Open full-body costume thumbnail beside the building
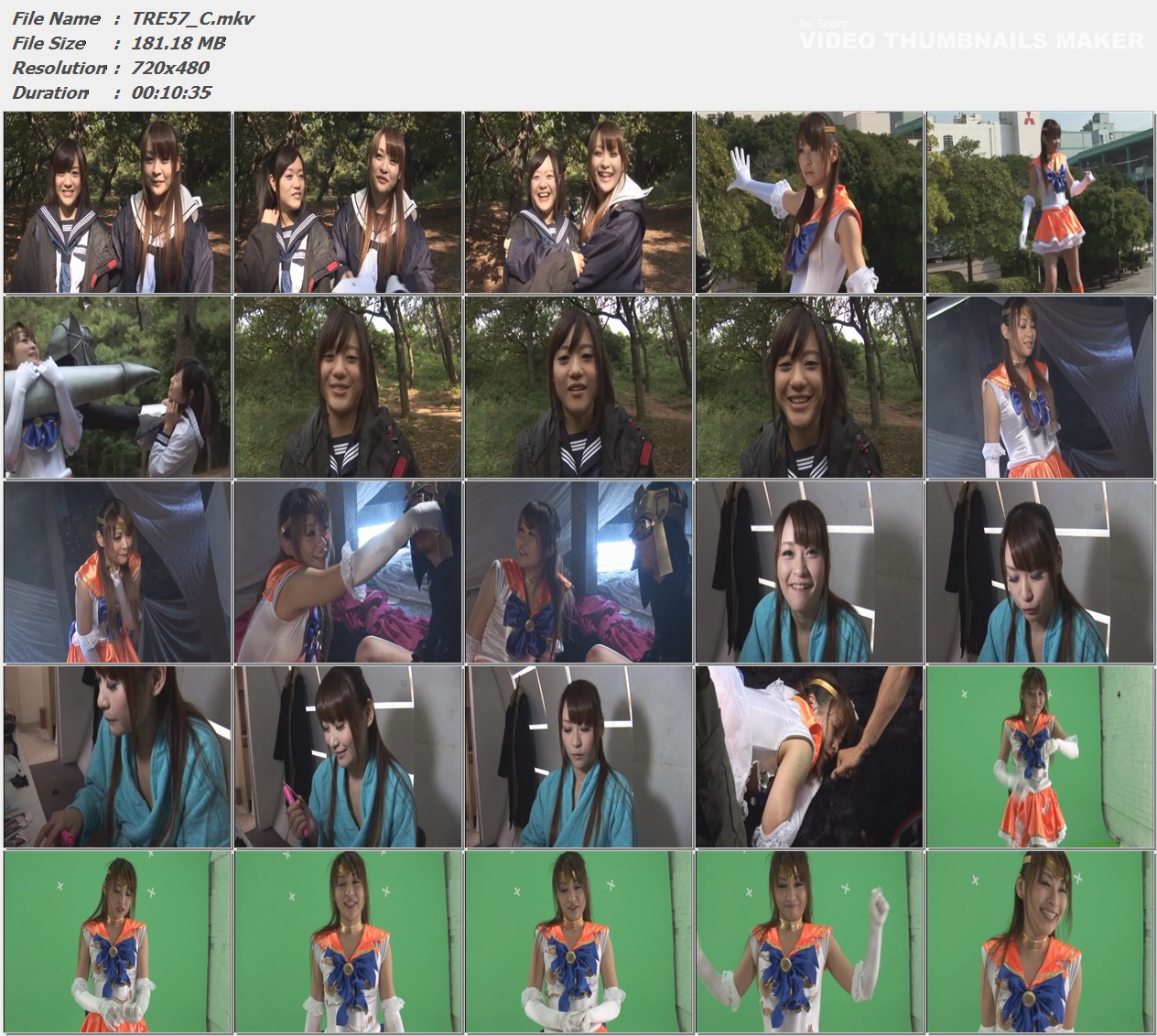This screenshot has width=1157, height=1036. 1040,202
